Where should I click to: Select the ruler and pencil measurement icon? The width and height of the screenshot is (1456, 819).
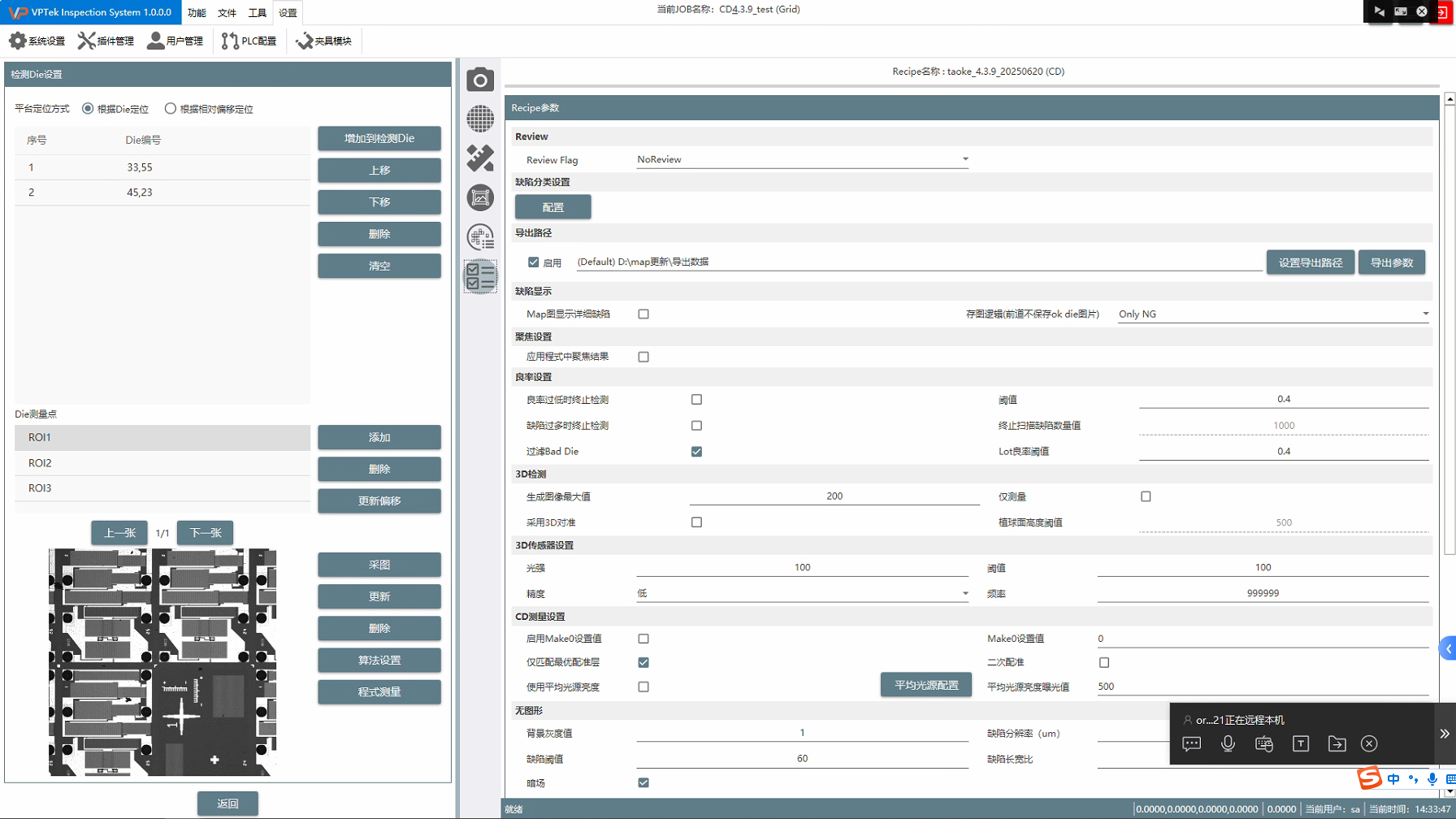click(x=480, y=158)
